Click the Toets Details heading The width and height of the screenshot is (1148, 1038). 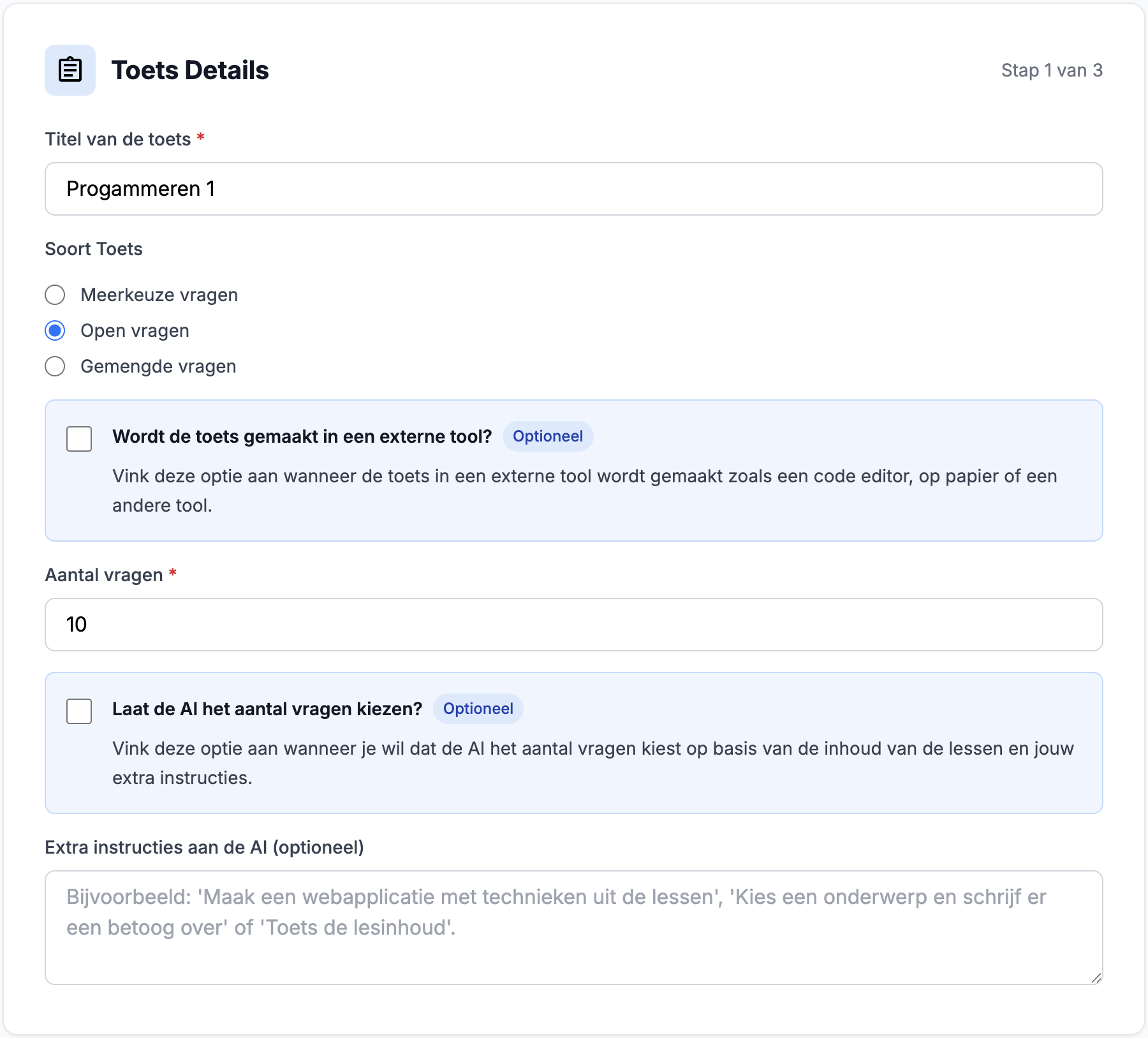tap(191, 70)
